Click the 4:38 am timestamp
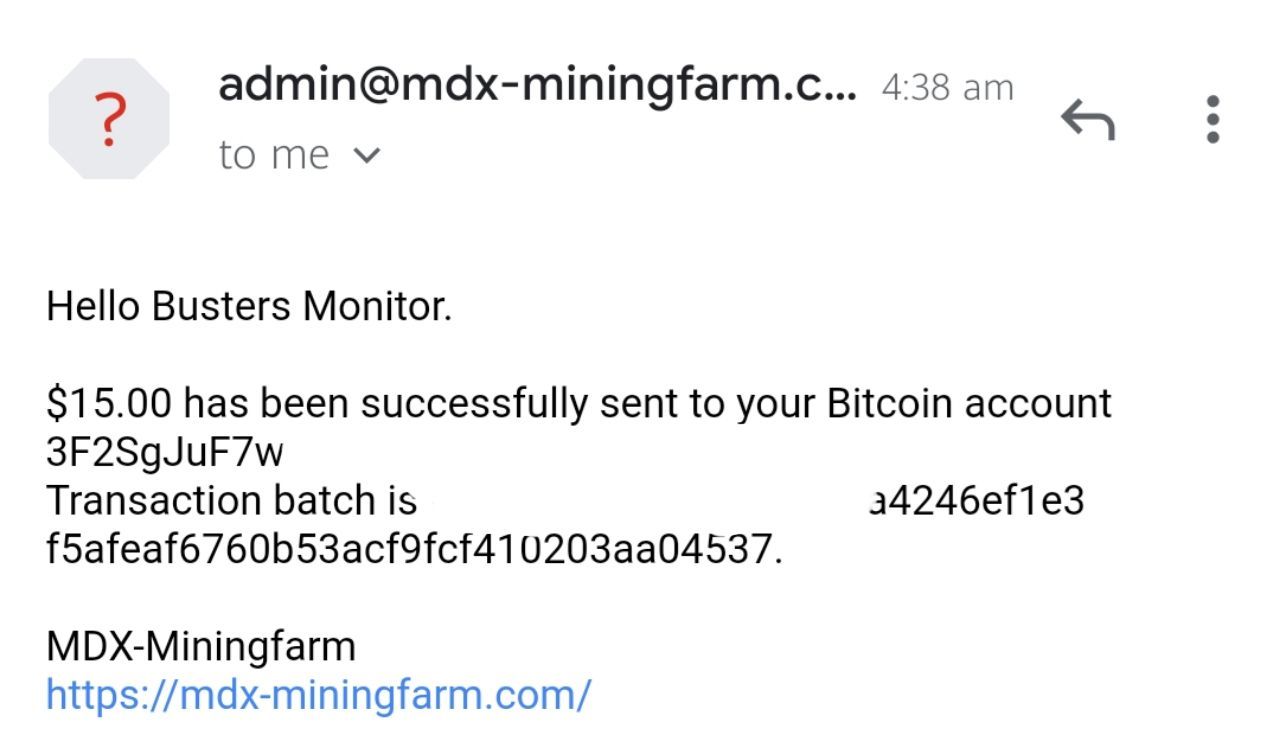 tap(947, 88)
